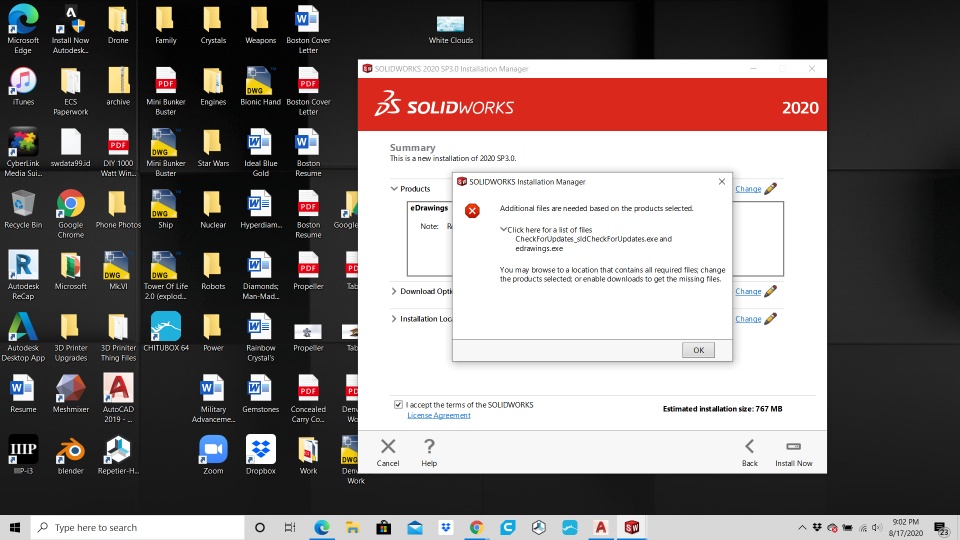960x540 pixels.
Task: Select the iTunes desktop icon
Action: tap(23, 86)
